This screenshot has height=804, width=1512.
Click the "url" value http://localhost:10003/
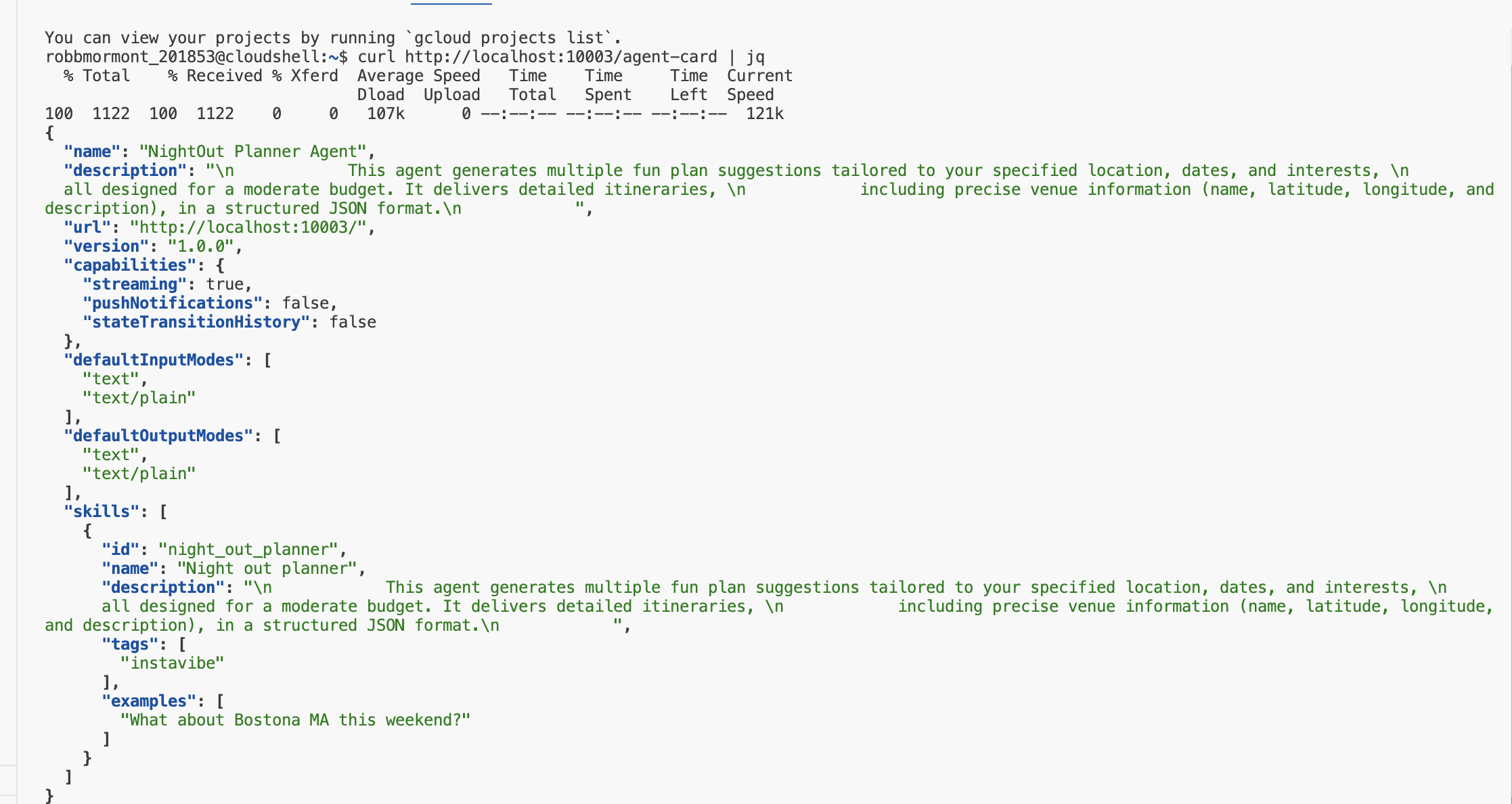click(x=252, y=227)
